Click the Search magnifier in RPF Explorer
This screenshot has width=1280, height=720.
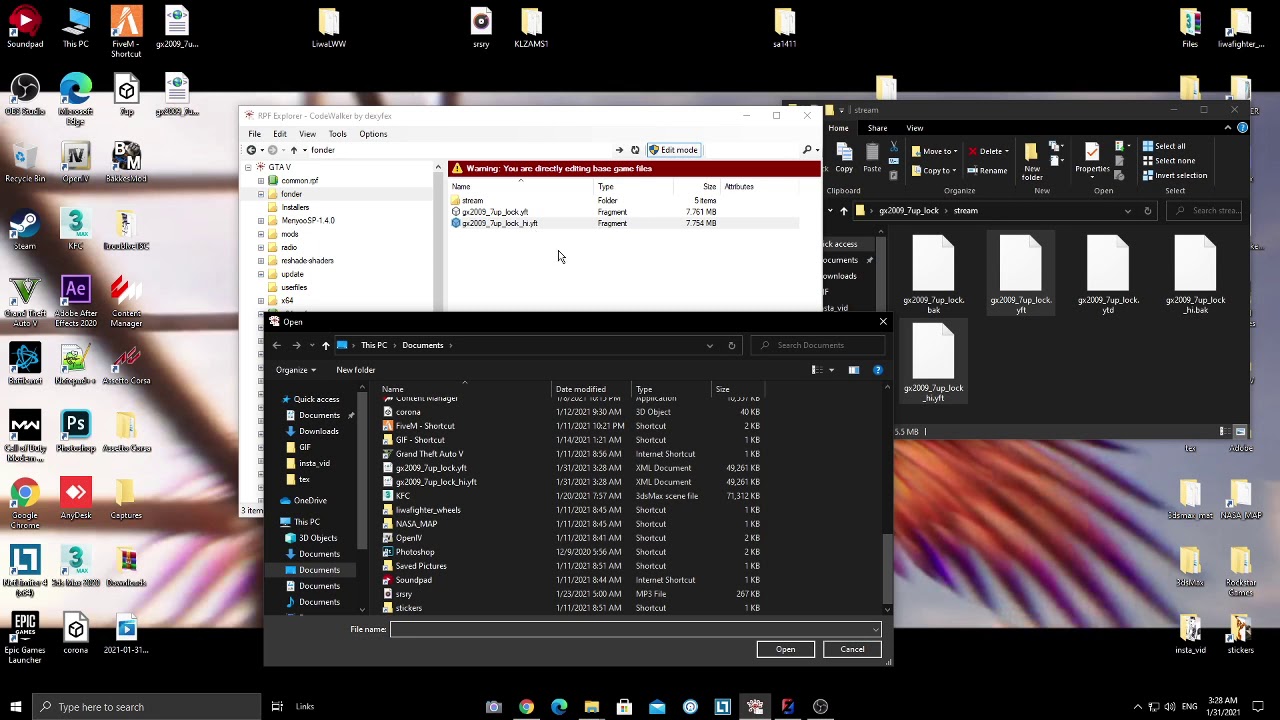807,150
